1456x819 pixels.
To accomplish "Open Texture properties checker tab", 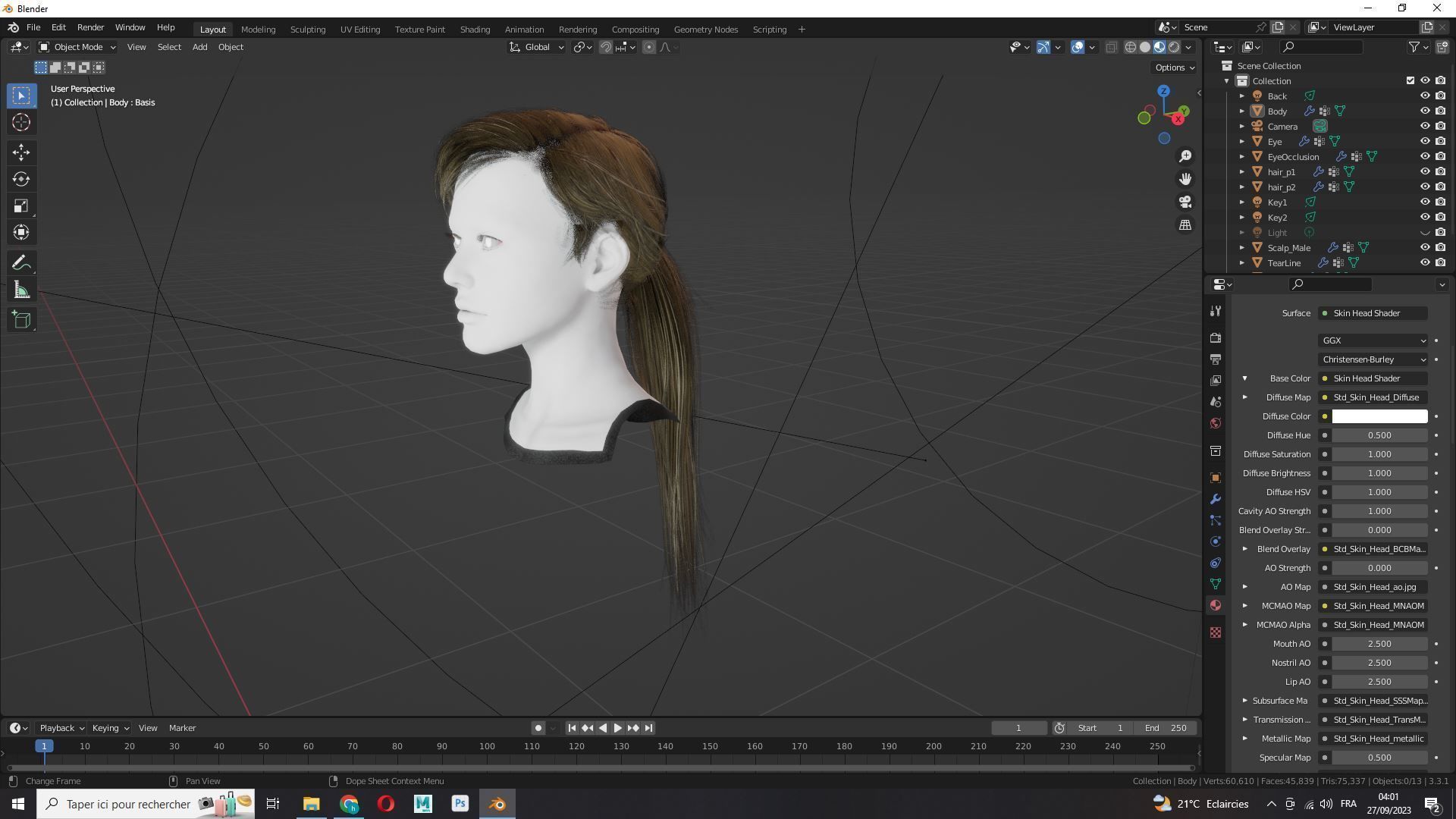I will click(1216, 632).
